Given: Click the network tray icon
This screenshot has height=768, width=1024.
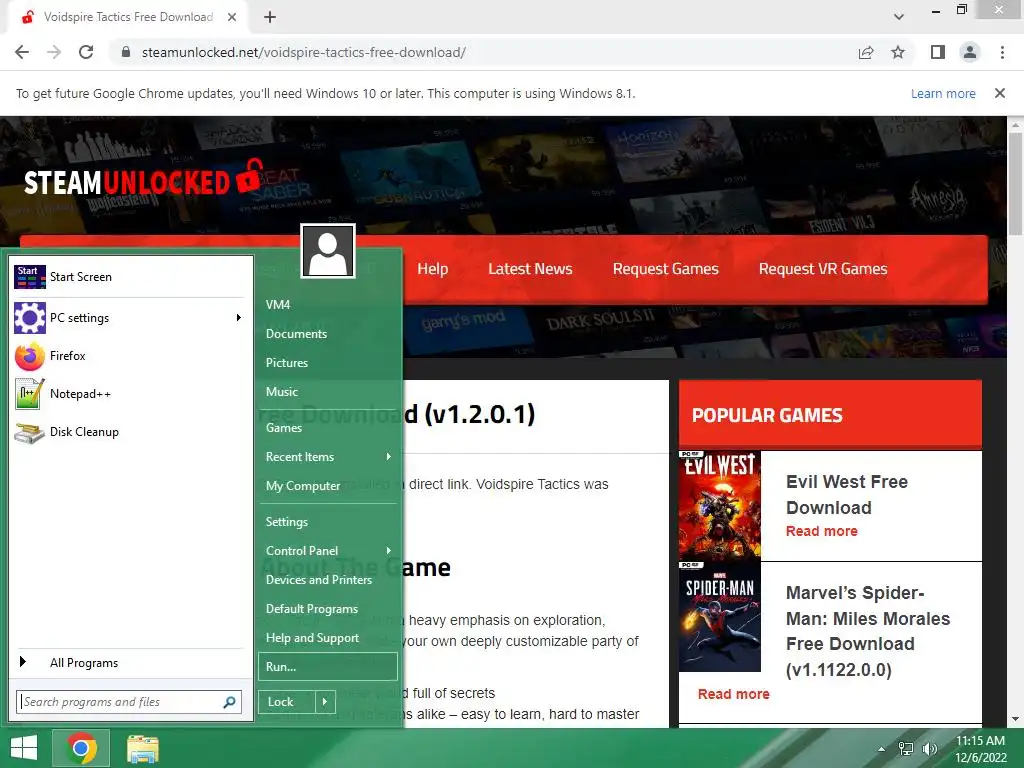Looking at the screenshot, I should (x=906, y=748).
